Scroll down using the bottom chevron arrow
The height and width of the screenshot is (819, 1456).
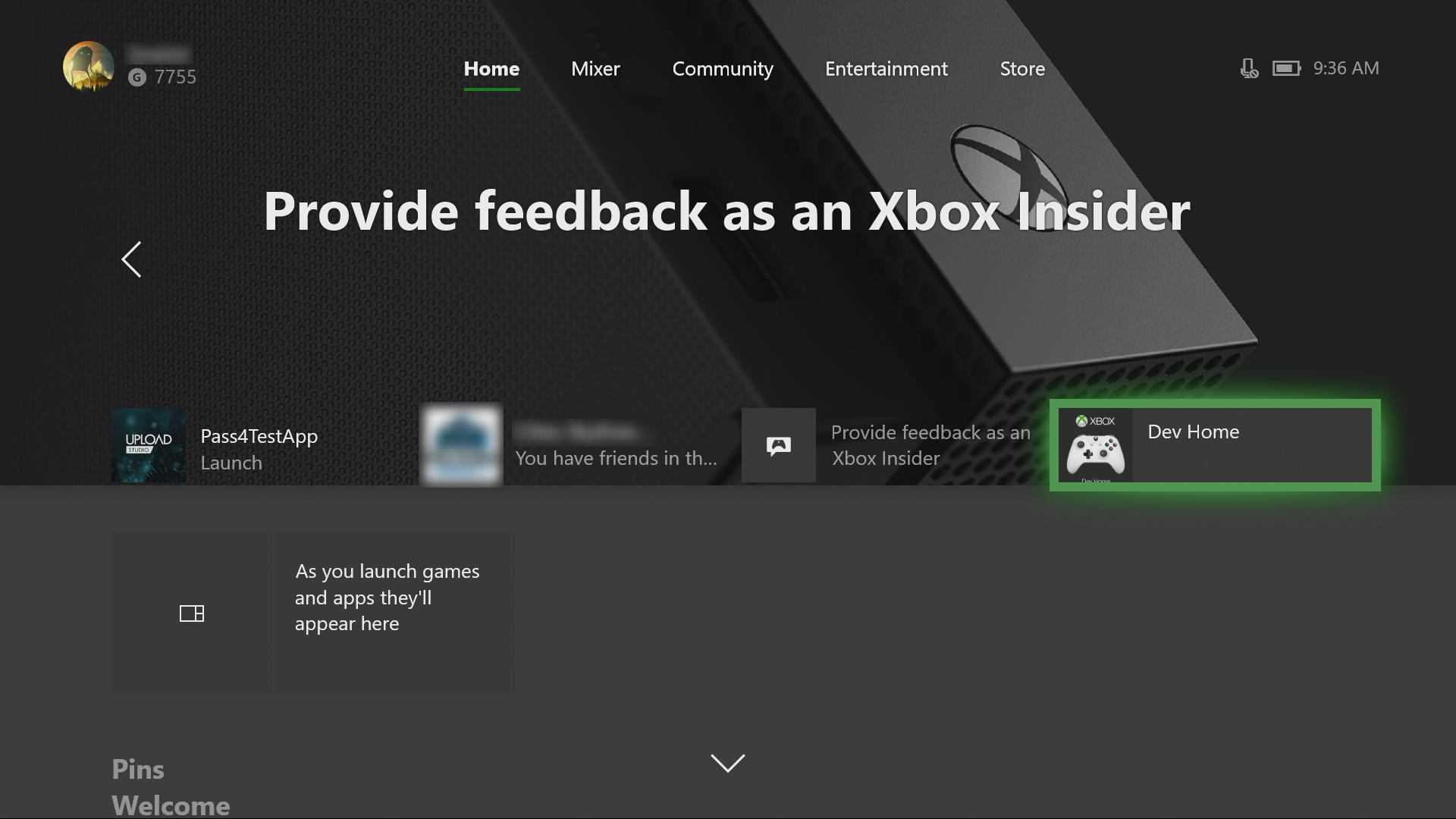pos(727,762)
